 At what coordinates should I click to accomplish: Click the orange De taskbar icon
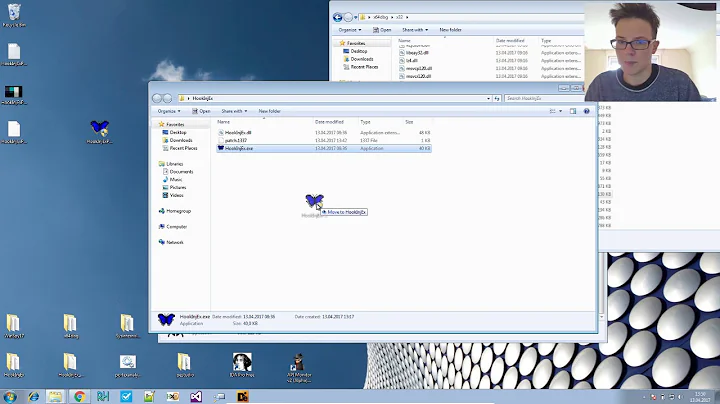tap(242, 397)
